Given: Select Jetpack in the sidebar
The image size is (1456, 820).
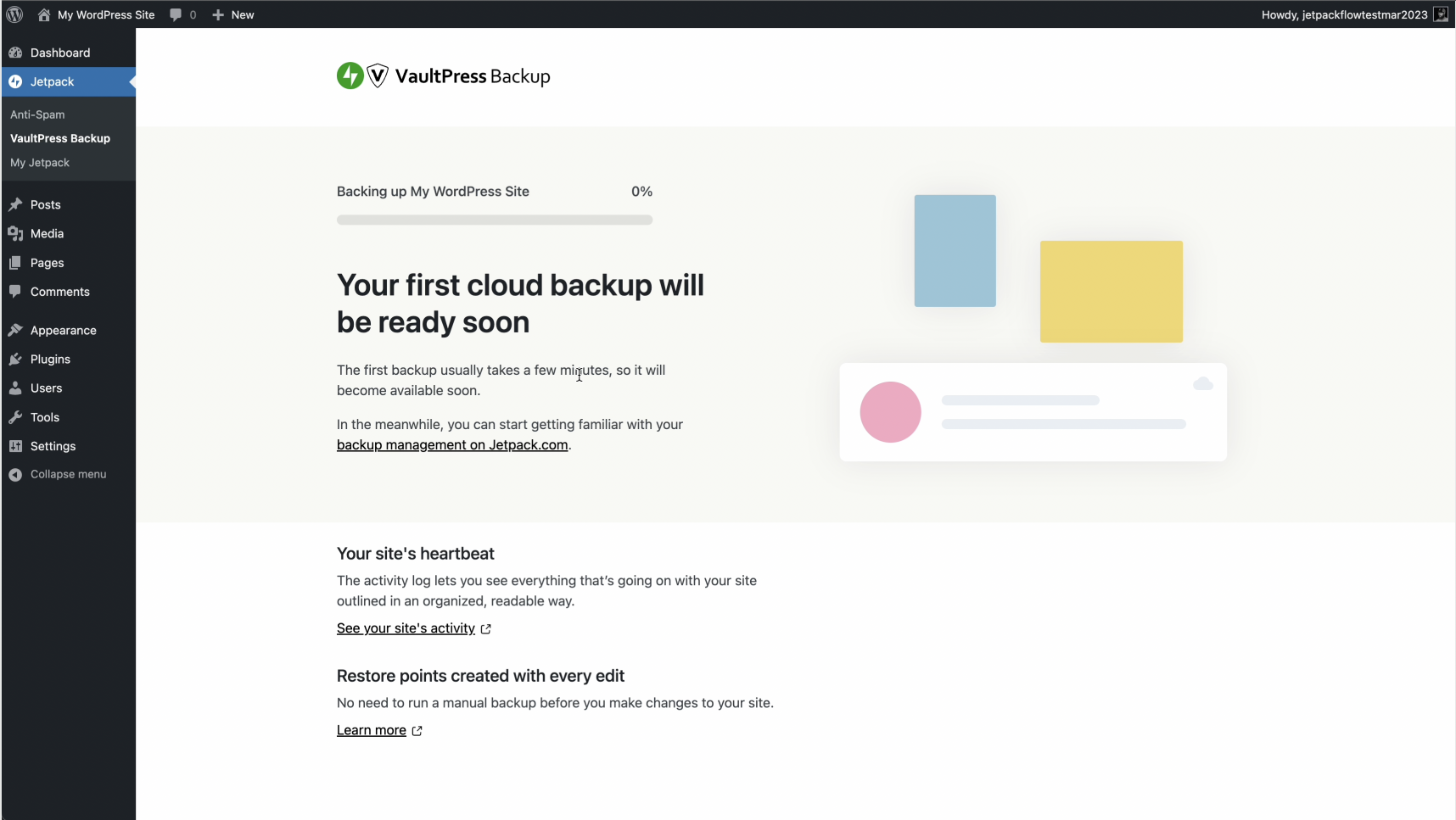Looking at the screenshot, I should pos(53,81).
